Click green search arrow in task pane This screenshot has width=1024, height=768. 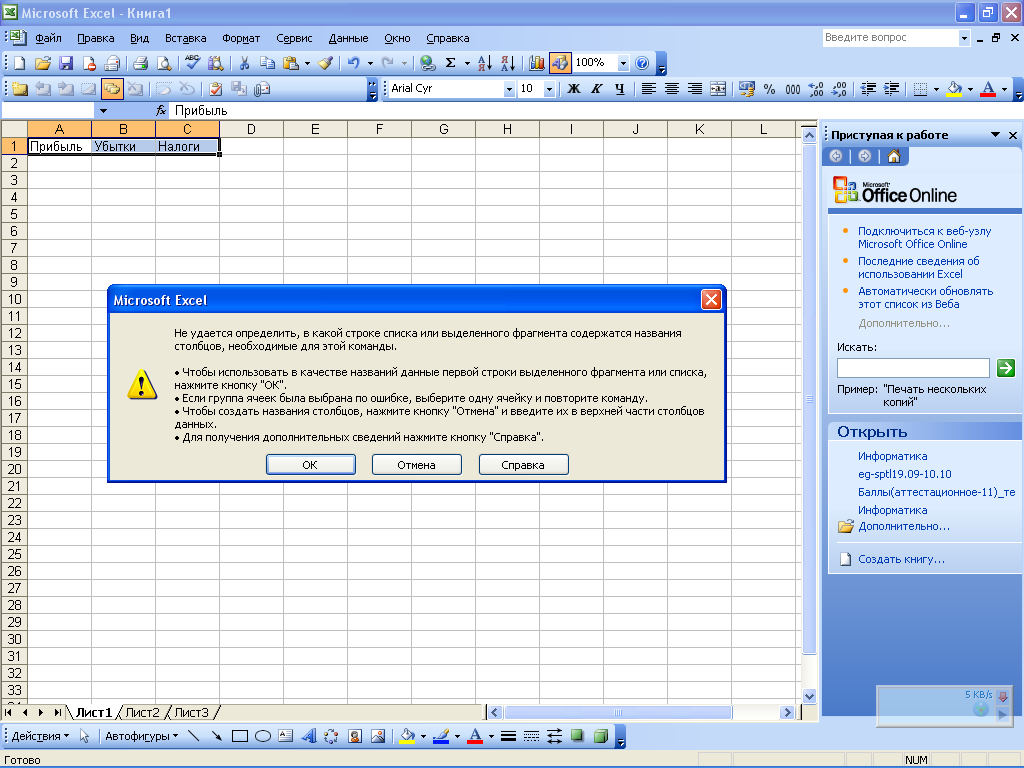coord(1006,368)
